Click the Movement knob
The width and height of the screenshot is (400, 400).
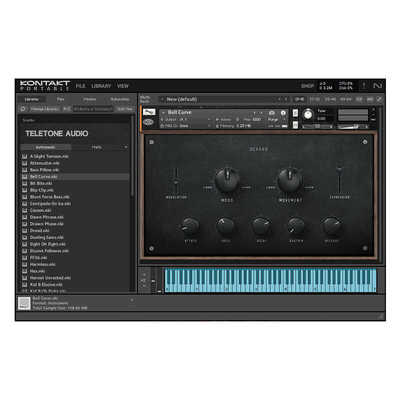coord(290,180)
